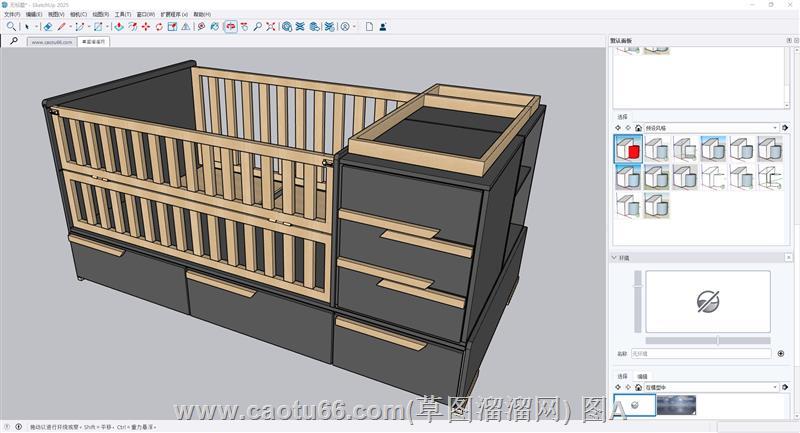Navigate forward in styles browser
Image resolution: width=800 pixels, height=433 pixels.
click(x=628, y=128)
